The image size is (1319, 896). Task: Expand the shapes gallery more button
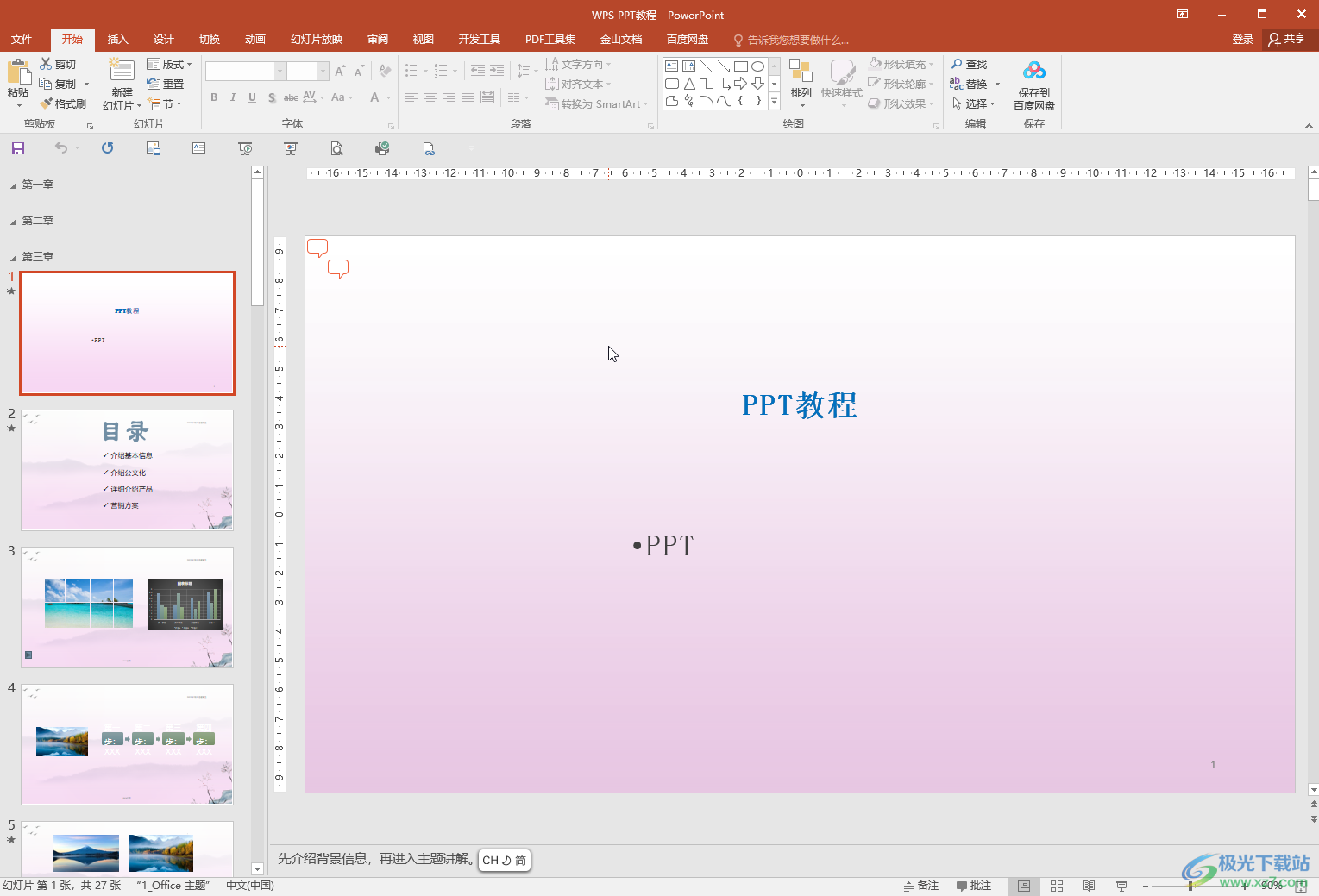pos(774,101)
